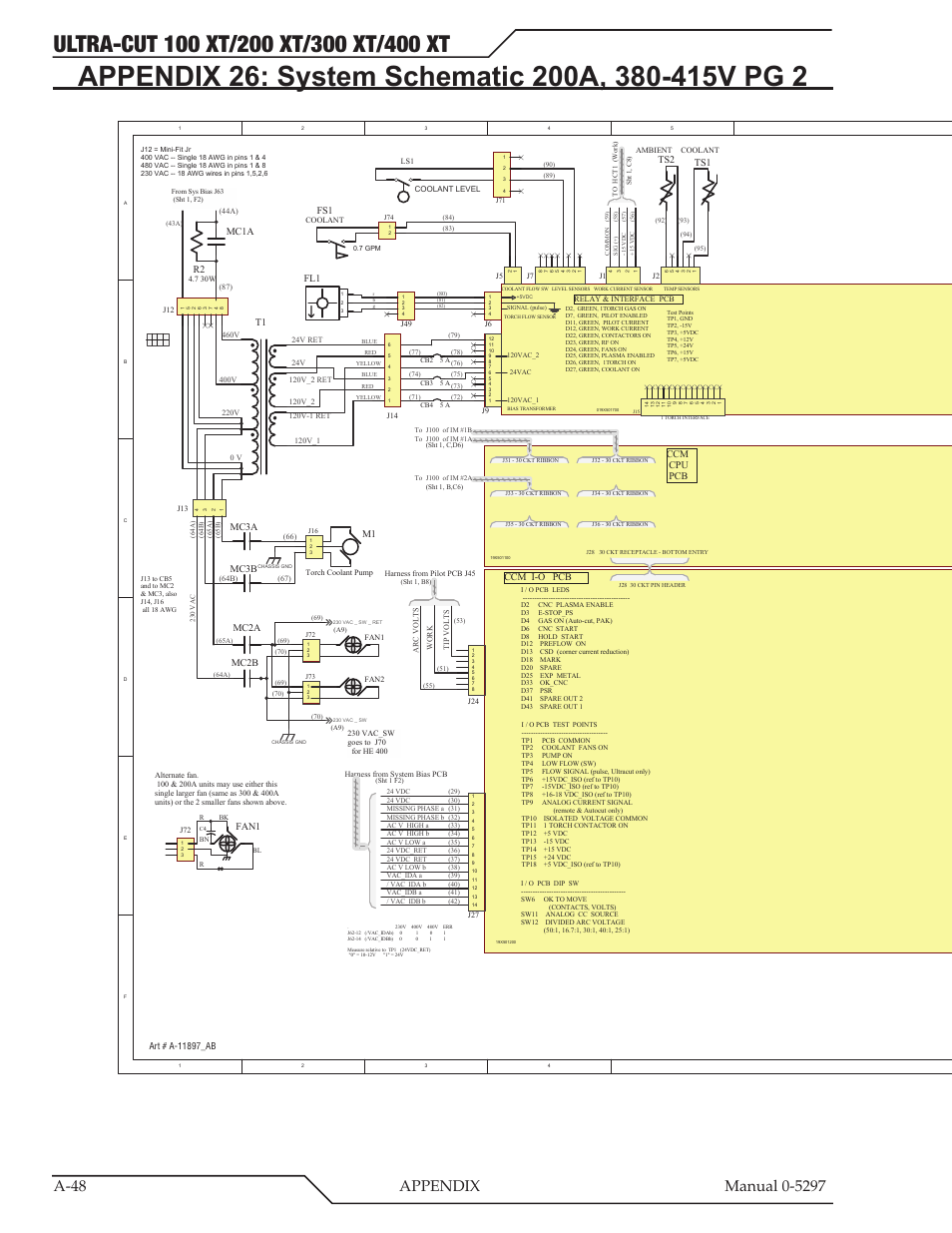Click the Torch Coolant Pump label
The image size is (952, 1233).
339,573
